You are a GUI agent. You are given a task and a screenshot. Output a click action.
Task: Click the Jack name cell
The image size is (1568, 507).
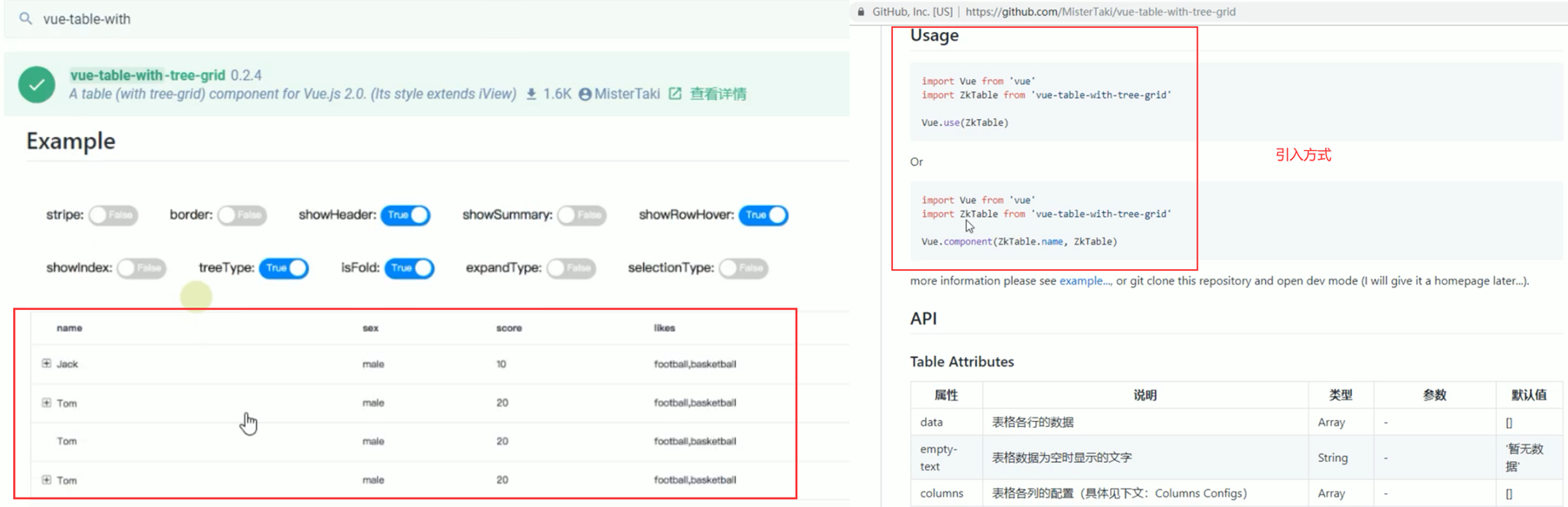tap(68, 365)
